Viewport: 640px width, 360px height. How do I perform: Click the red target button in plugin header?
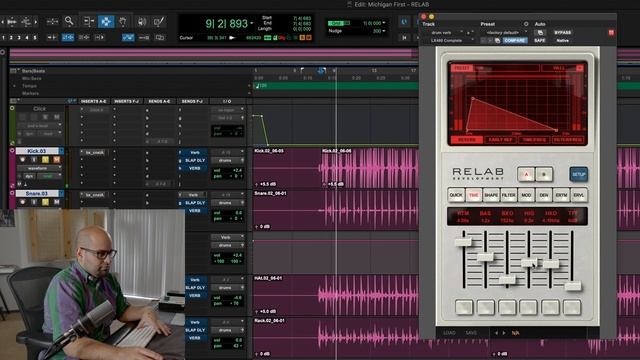click(x=611, y=32)
